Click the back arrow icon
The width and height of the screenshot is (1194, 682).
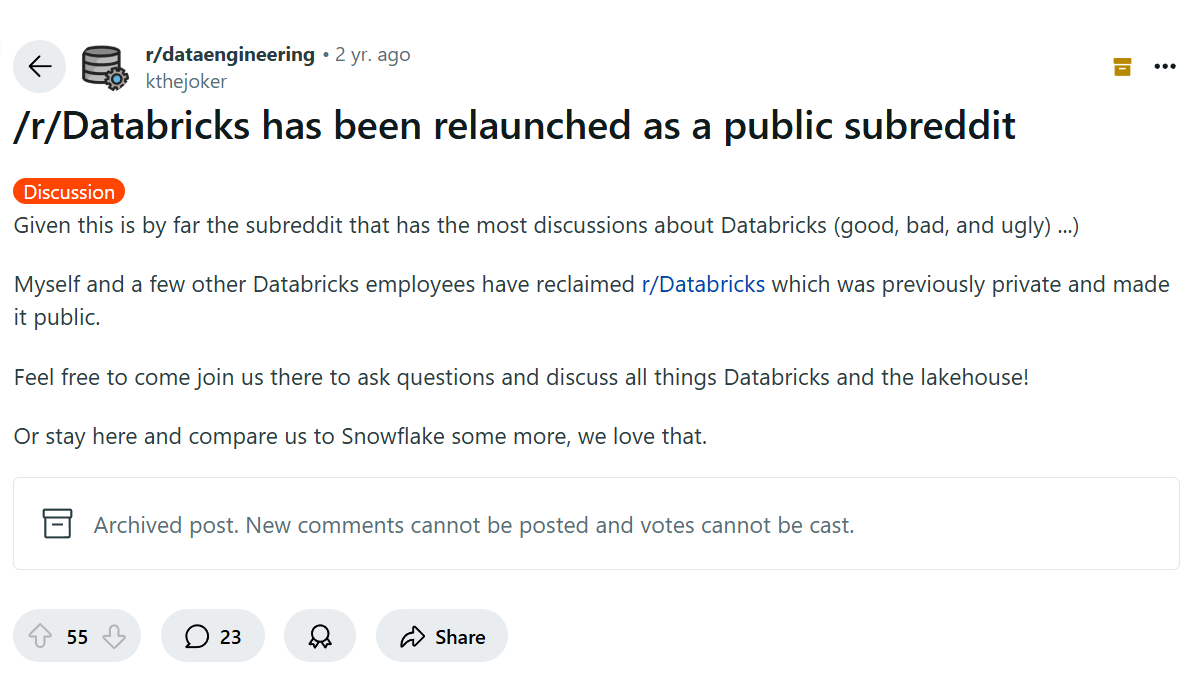tap(38, 66)
